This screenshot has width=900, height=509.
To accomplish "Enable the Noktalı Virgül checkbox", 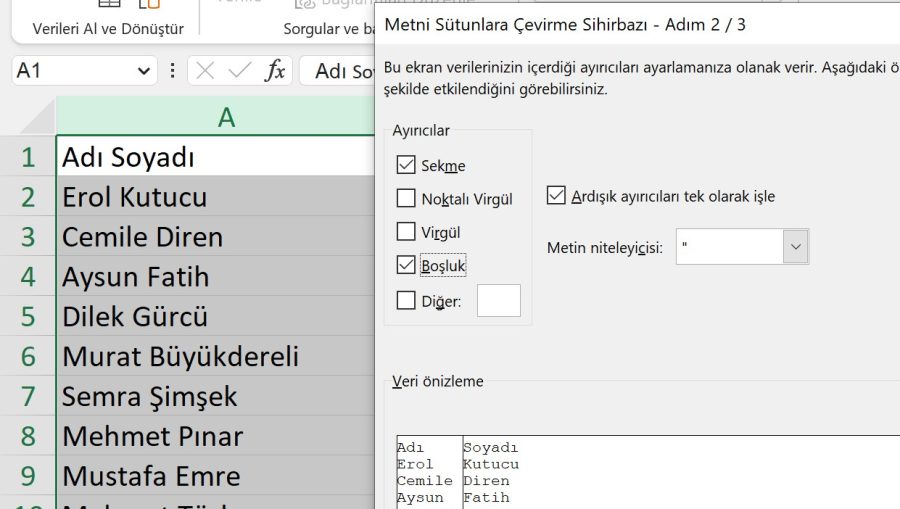I will point(406,198).
